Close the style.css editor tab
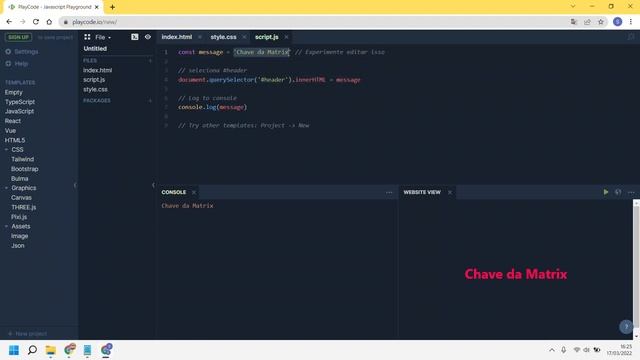 [x=244, y=37]
